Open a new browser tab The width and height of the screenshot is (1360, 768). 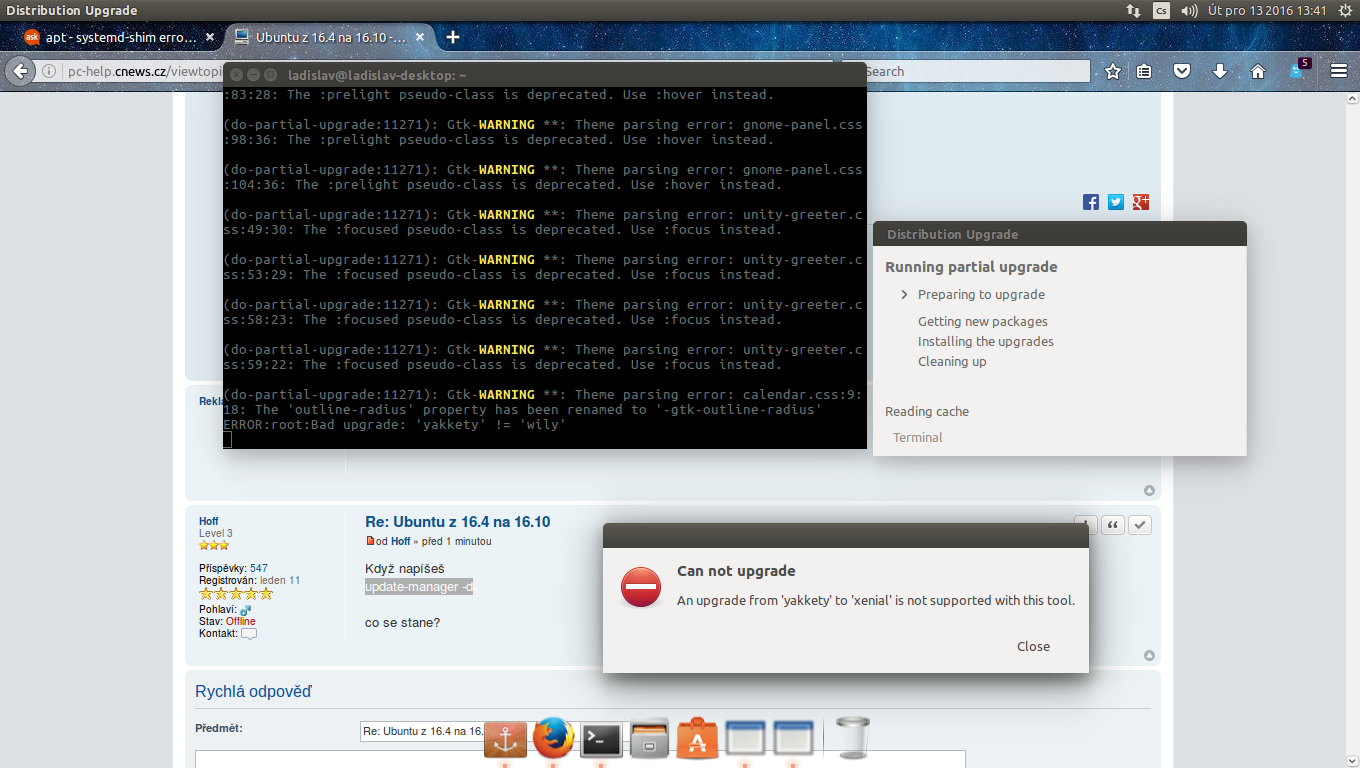pos(453,37)
